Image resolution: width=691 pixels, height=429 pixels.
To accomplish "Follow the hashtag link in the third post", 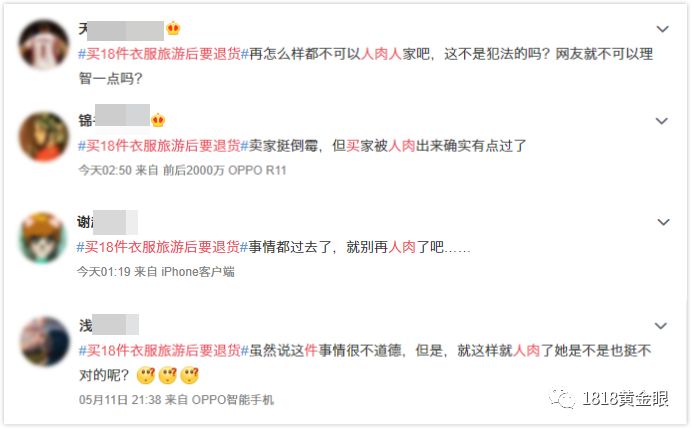I will (x=163, y=247).
